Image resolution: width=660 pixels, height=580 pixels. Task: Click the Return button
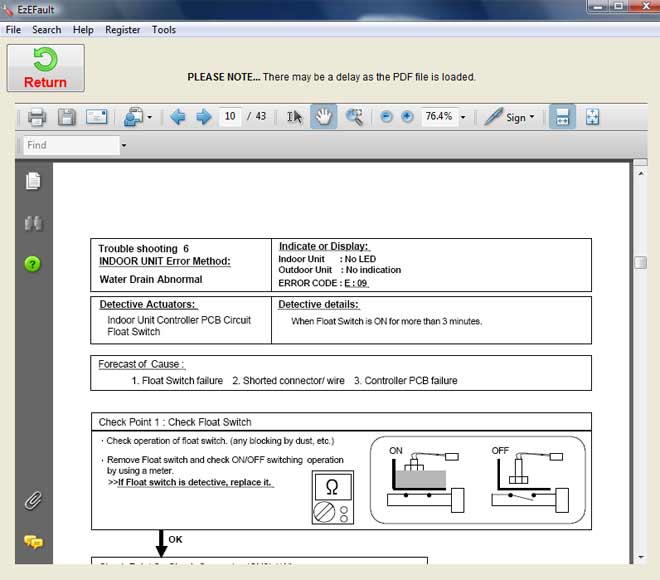coord(45,68)
